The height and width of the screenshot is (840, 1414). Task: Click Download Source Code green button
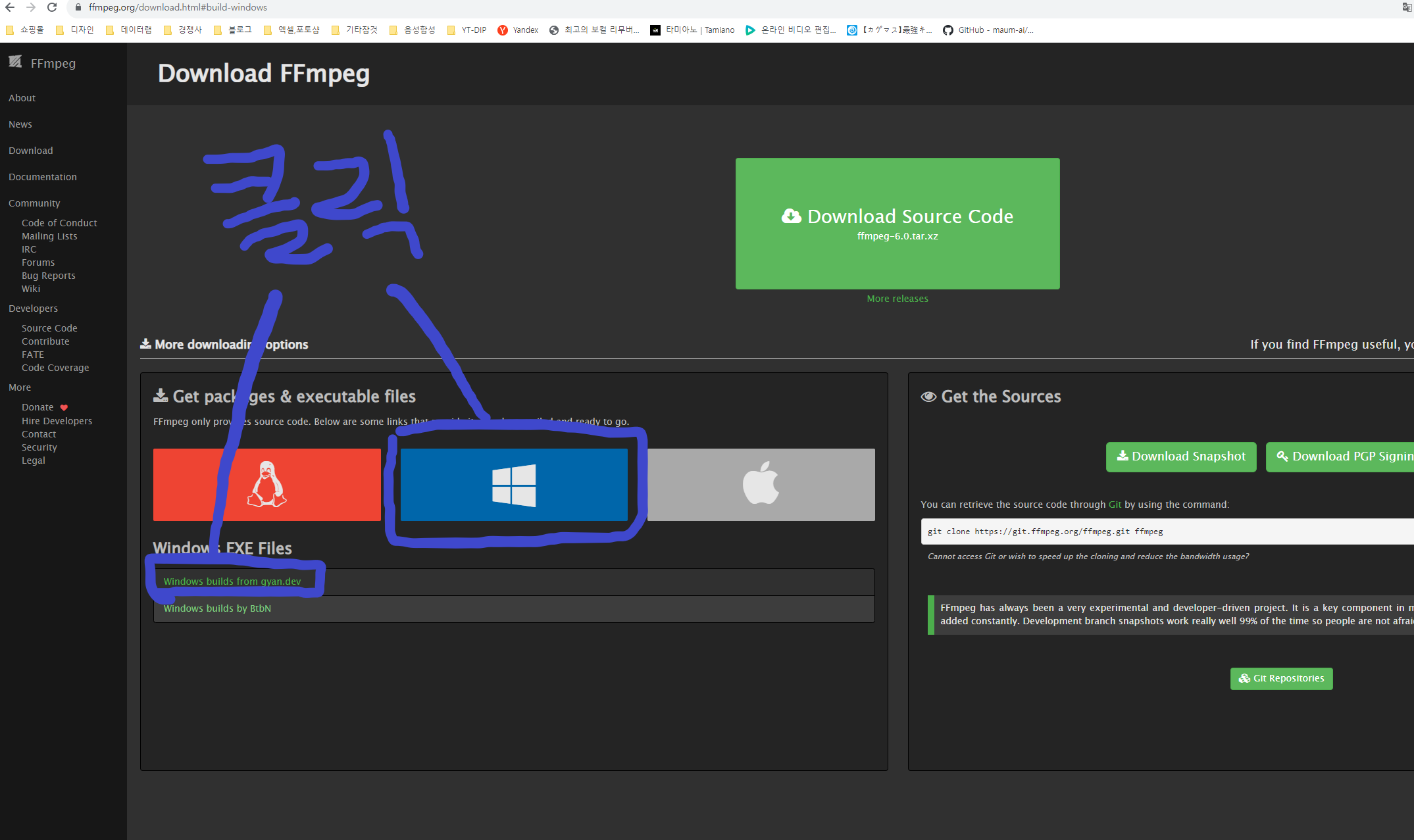coord(897,224)
